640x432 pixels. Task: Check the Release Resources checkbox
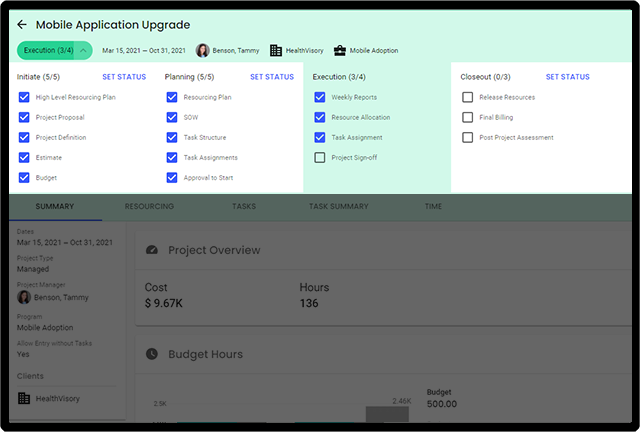tap(467, 97)
